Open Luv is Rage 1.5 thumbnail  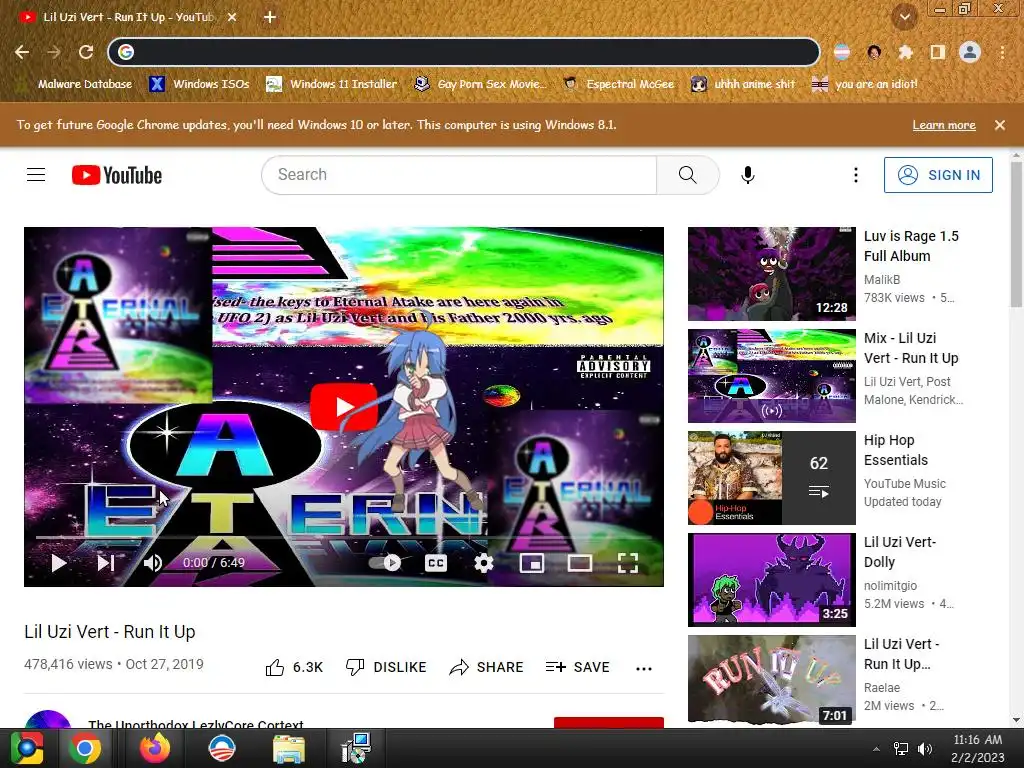tap(771, 274)
